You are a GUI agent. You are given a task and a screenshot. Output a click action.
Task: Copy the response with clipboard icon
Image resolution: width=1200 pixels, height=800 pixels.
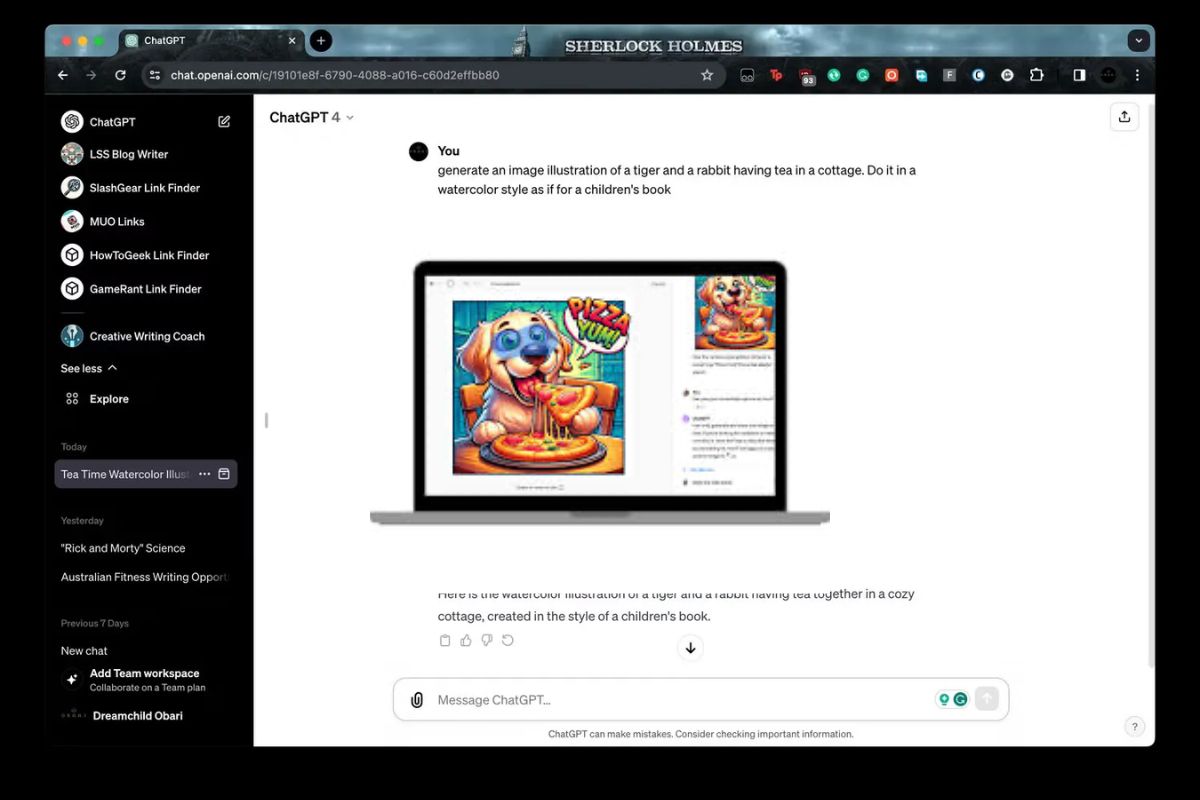pos(445,641)
